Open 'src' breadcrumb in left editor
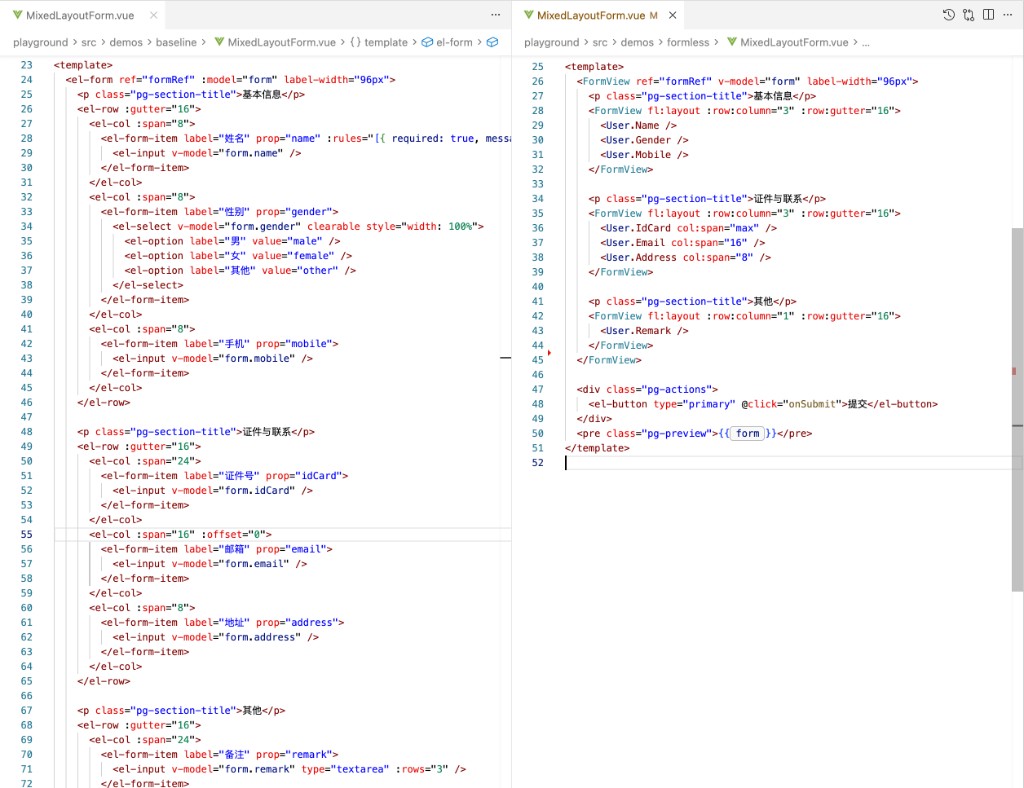Image resolution: width=1024 pixels, height=788 pixels. point(89,42)
